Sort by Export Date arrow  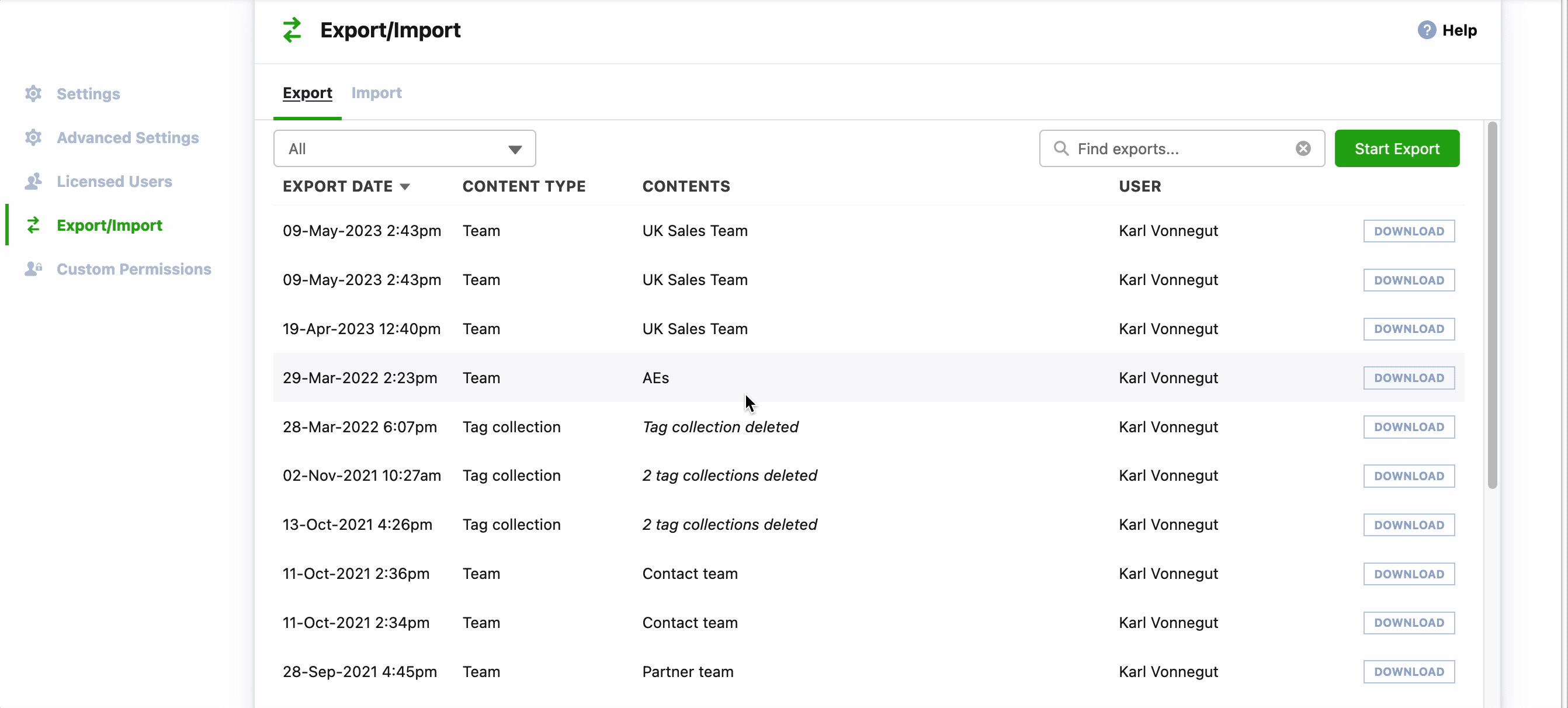[x=405, y=187]
